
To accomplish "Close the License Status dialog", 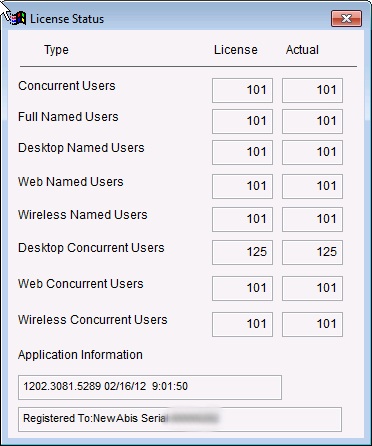I will click(346, 18).
